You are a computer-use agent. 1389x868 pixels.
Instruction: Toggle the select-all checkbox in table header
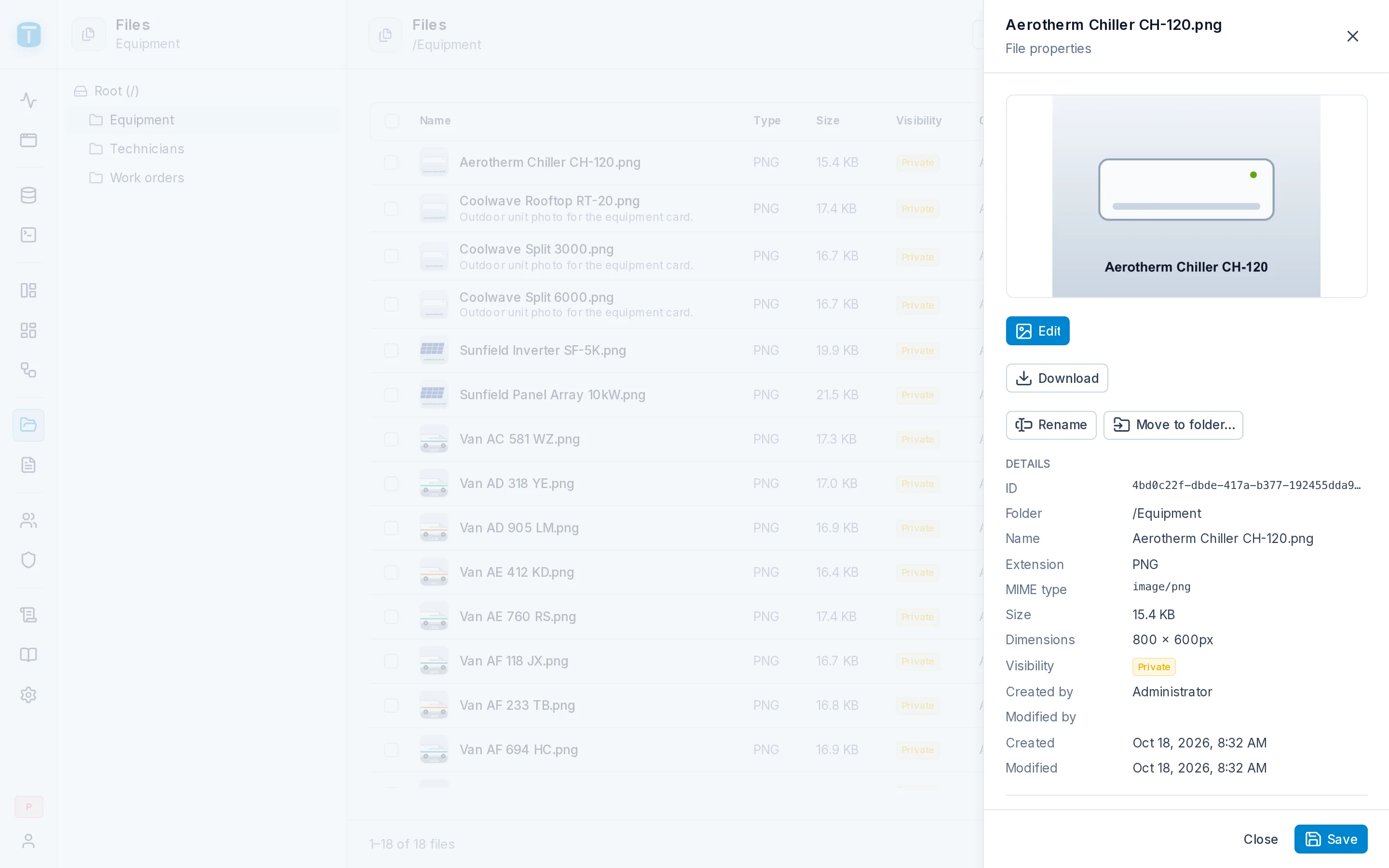click(x=392, y=121)
